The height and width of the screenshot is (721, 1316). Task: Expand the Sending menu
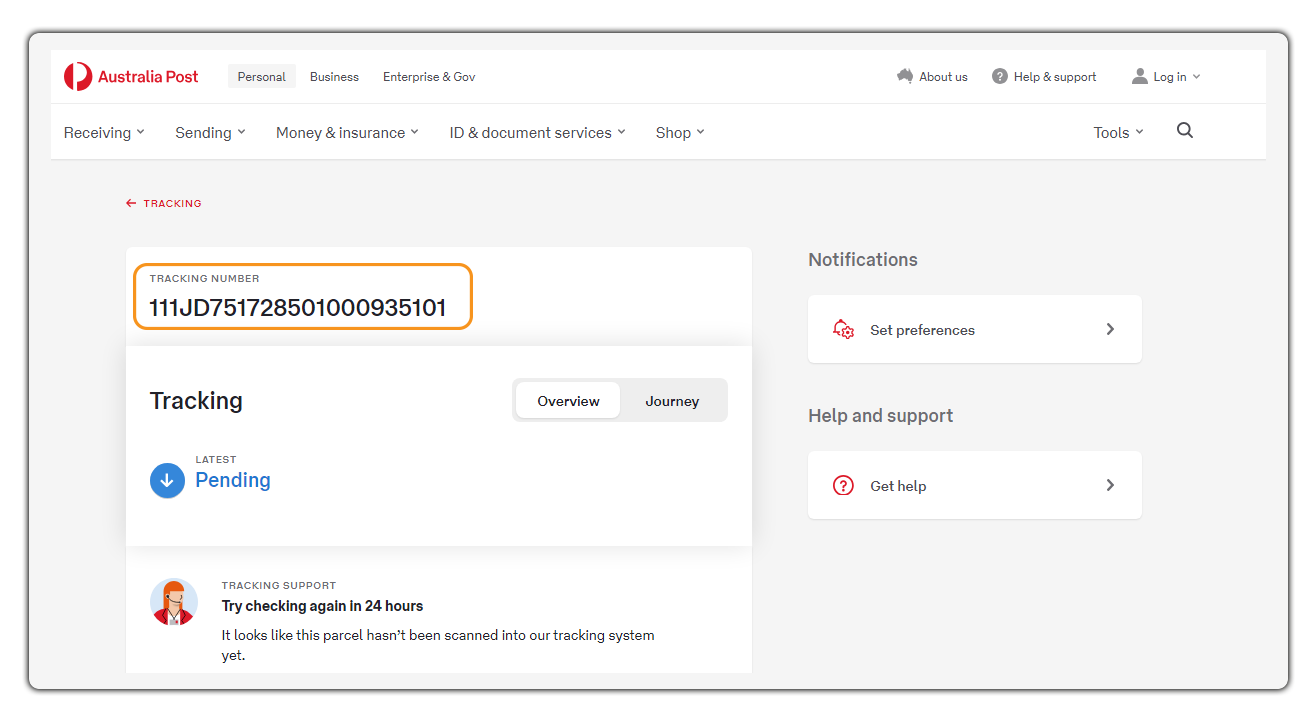point(210,132)
